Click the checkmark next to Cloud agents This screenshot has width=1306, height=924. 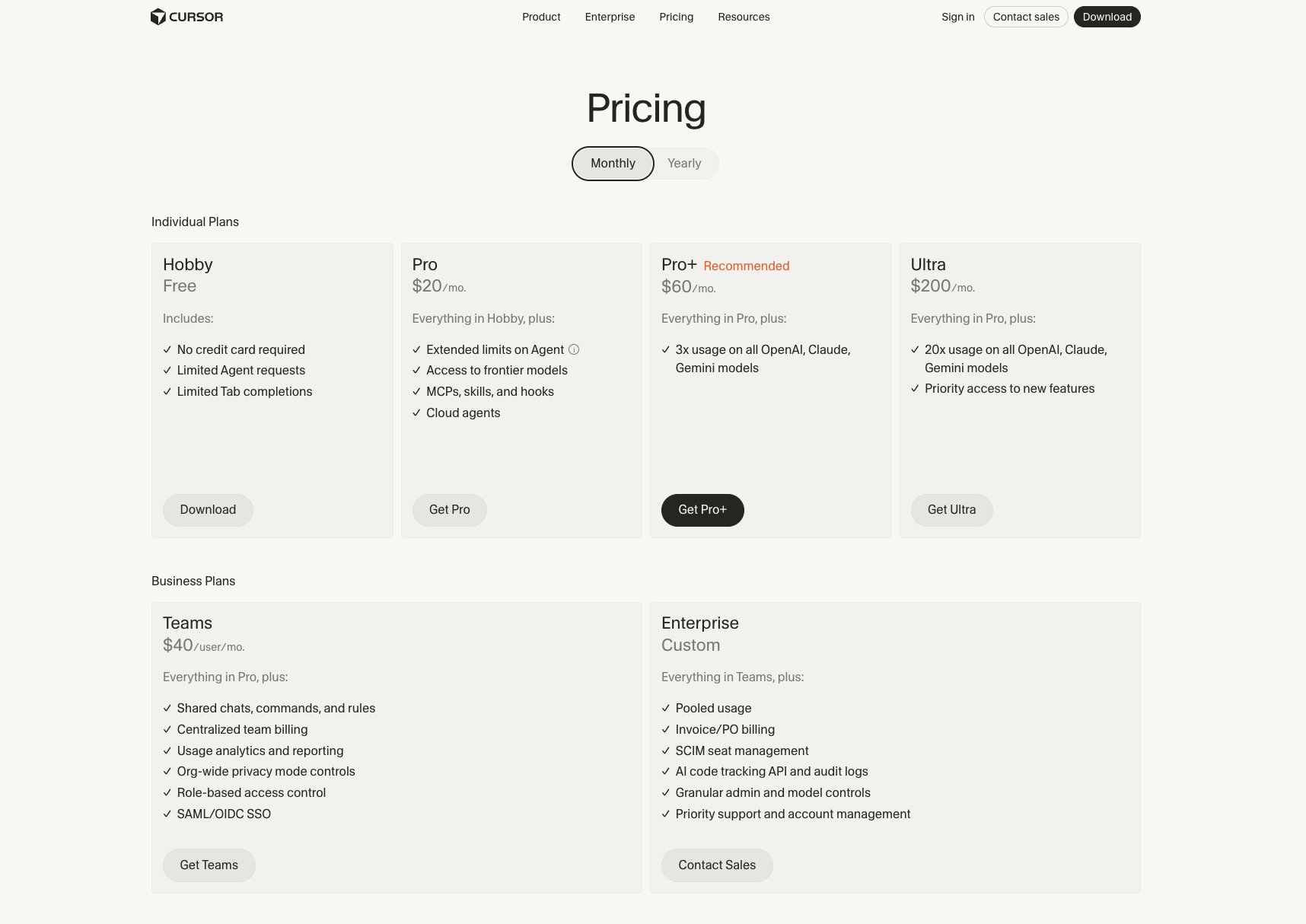(x=416, y=413)
